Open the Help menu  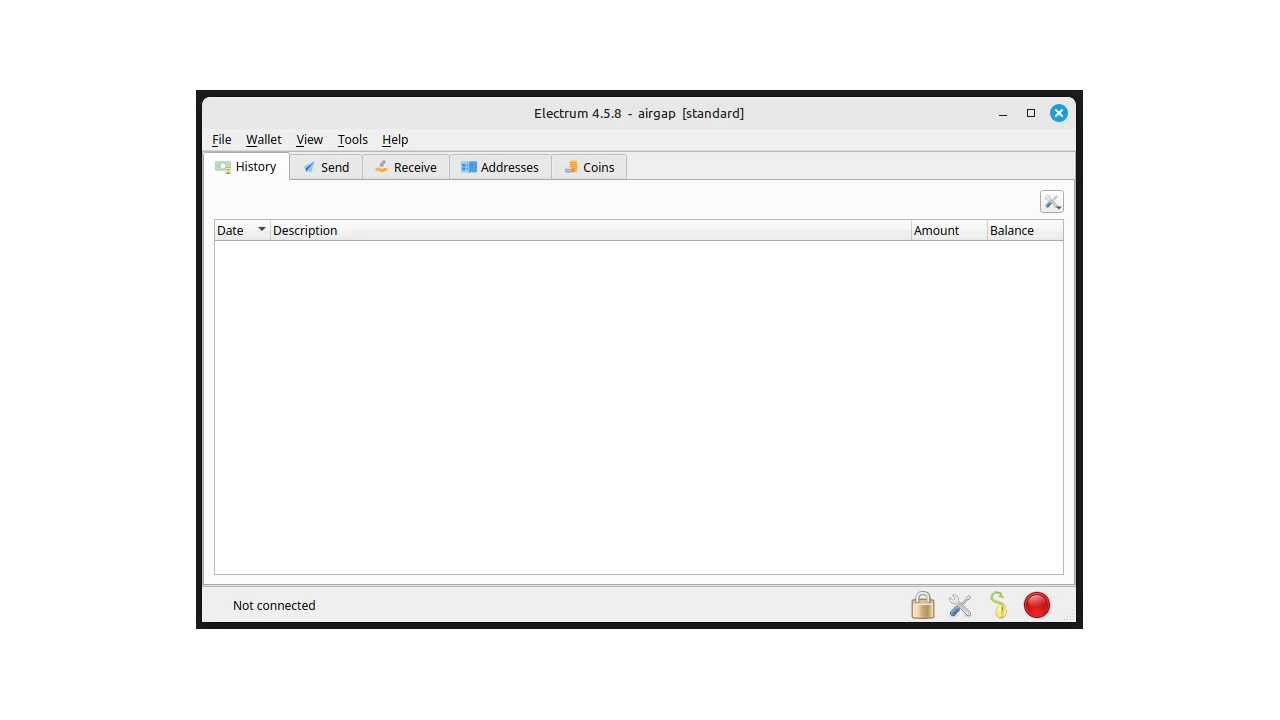395,140
